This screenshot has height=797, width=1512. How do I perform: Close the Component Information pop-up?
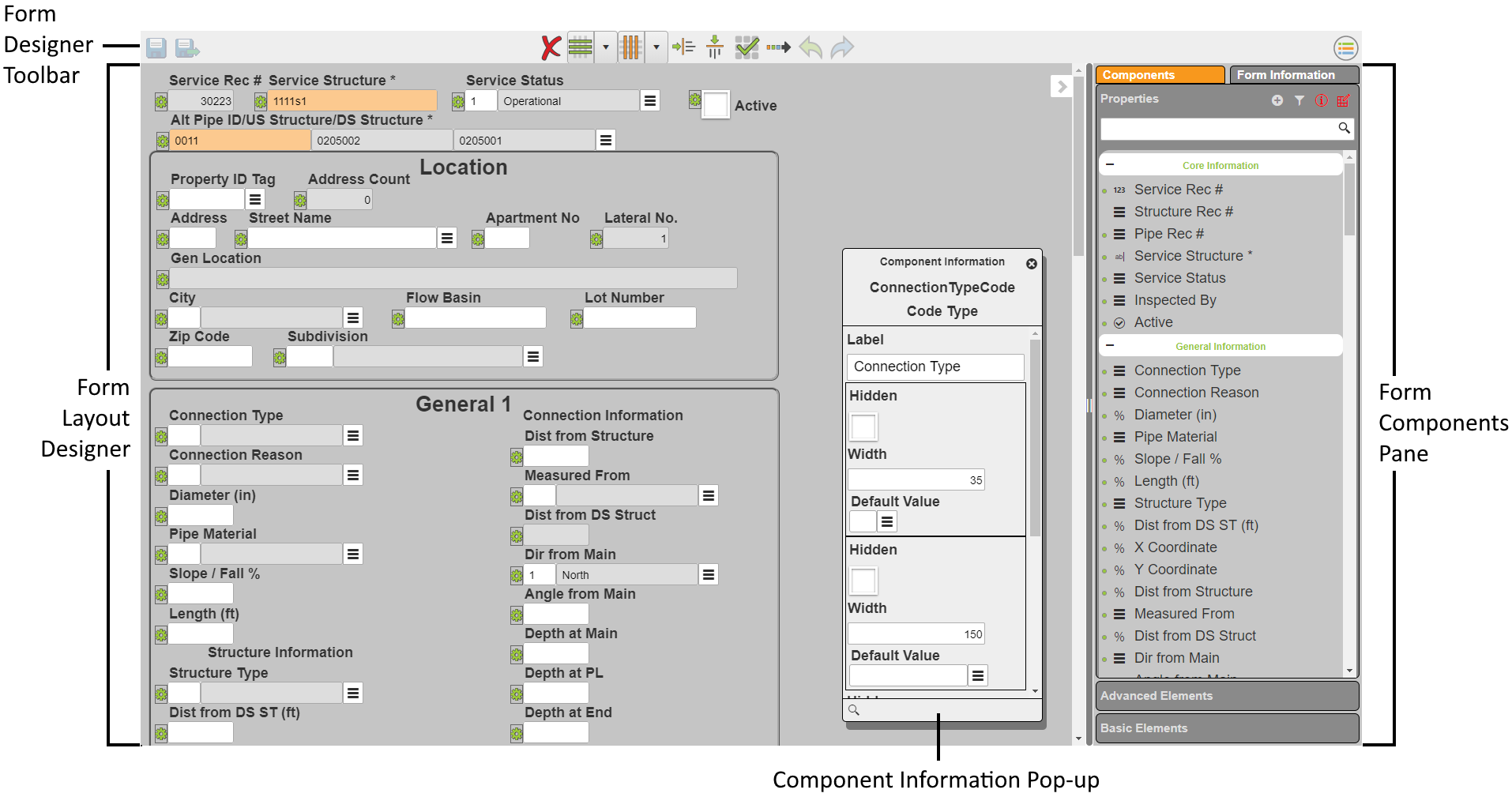(1032, 264)
